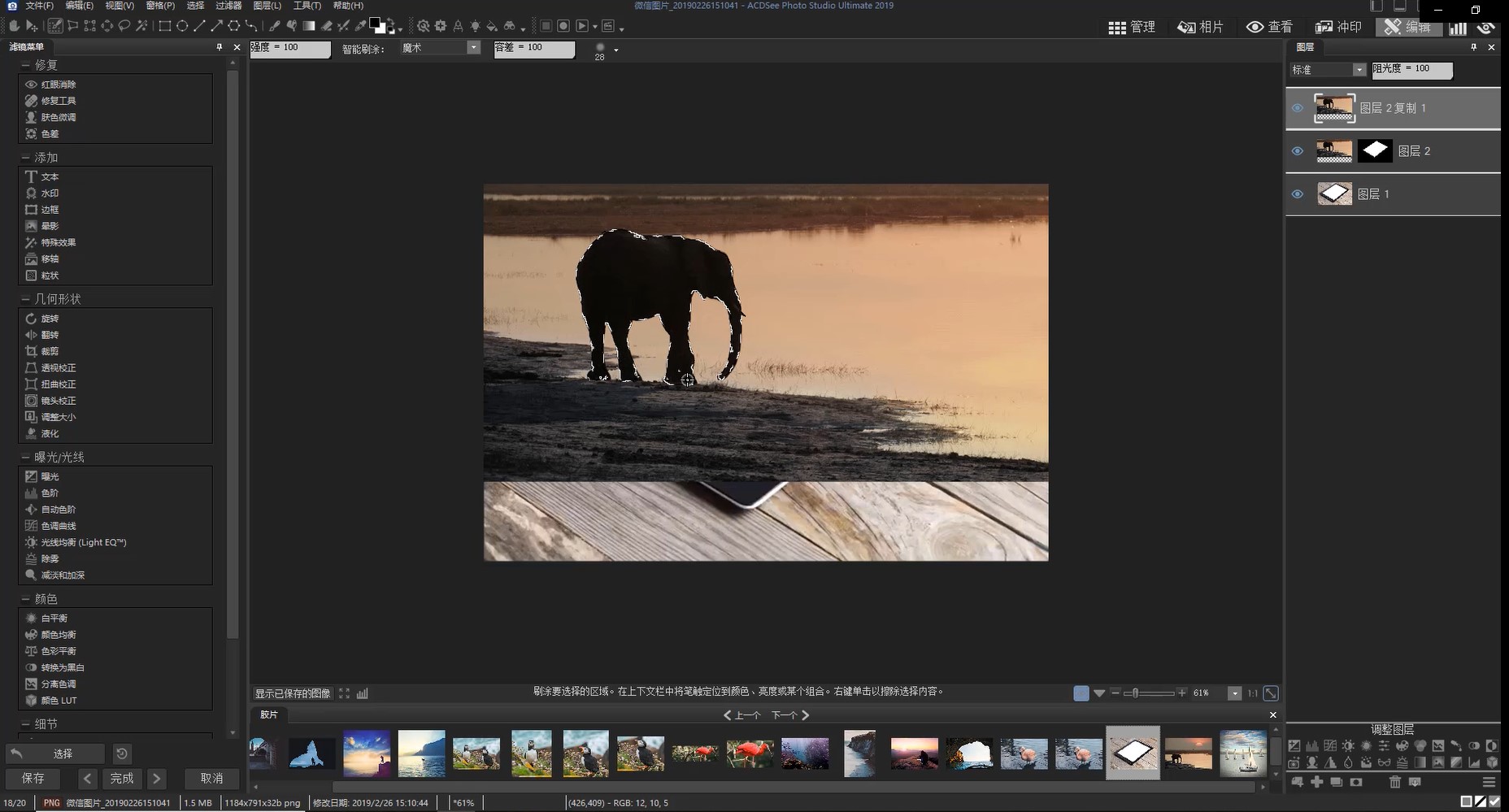Hide the 图层 2 layer
The width and height of the screenshot is (1509, 812).
pos(1298,151)
